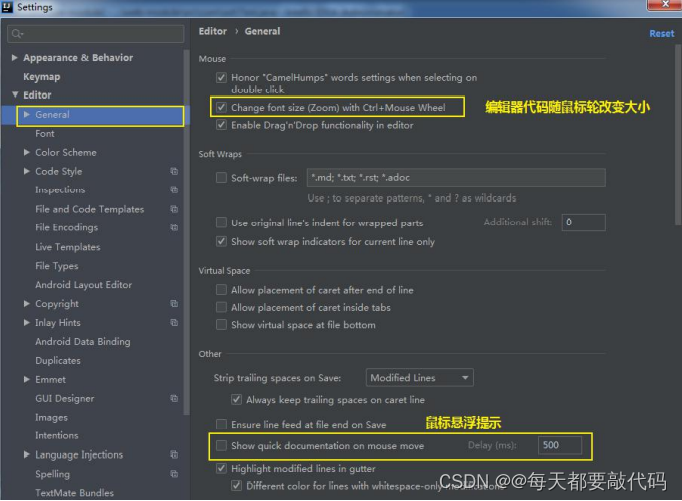
Task: Toggle Honor CamelHumps words settings checkbox
Action: point(221,78)
